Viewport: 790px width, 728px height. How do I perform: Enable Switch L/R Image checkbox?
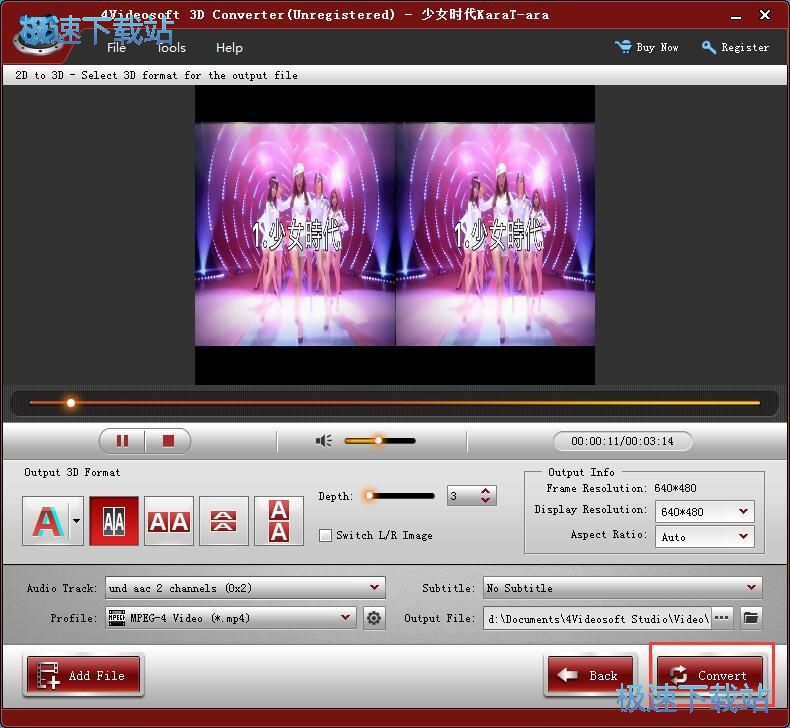pos(325,535)
